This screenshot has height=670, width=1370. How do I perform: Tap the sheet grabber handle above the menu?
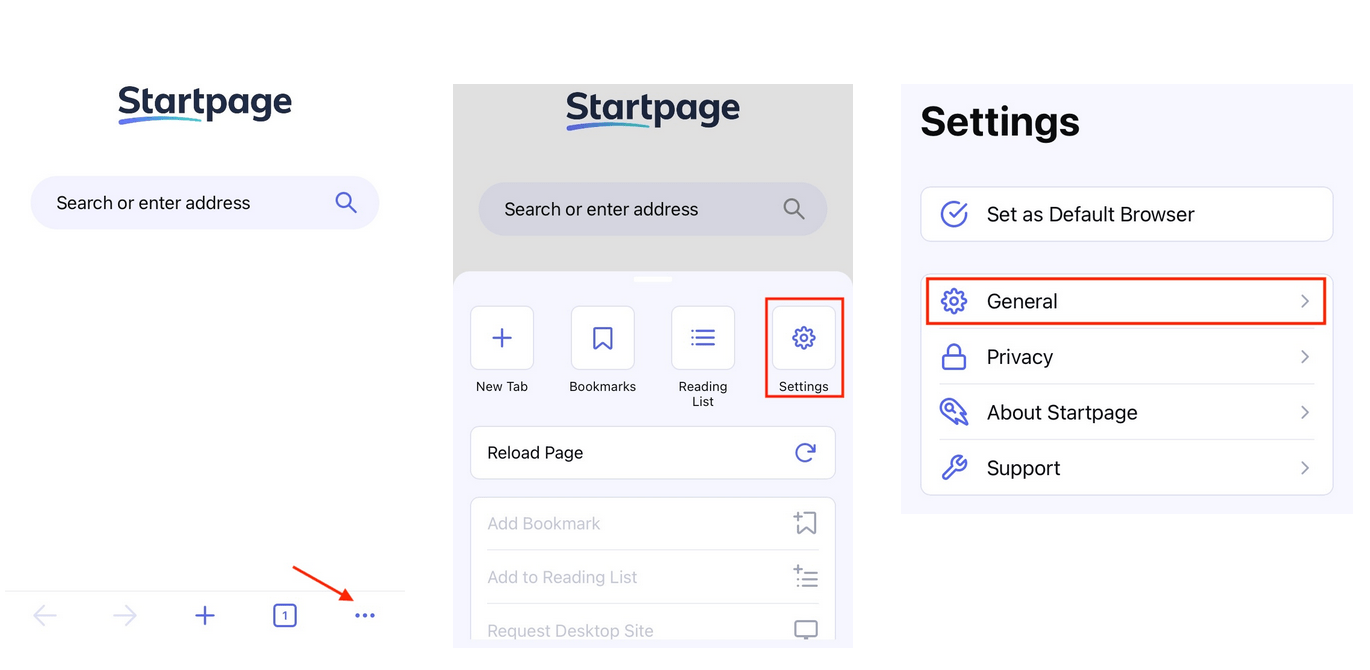tap(653, 278)
